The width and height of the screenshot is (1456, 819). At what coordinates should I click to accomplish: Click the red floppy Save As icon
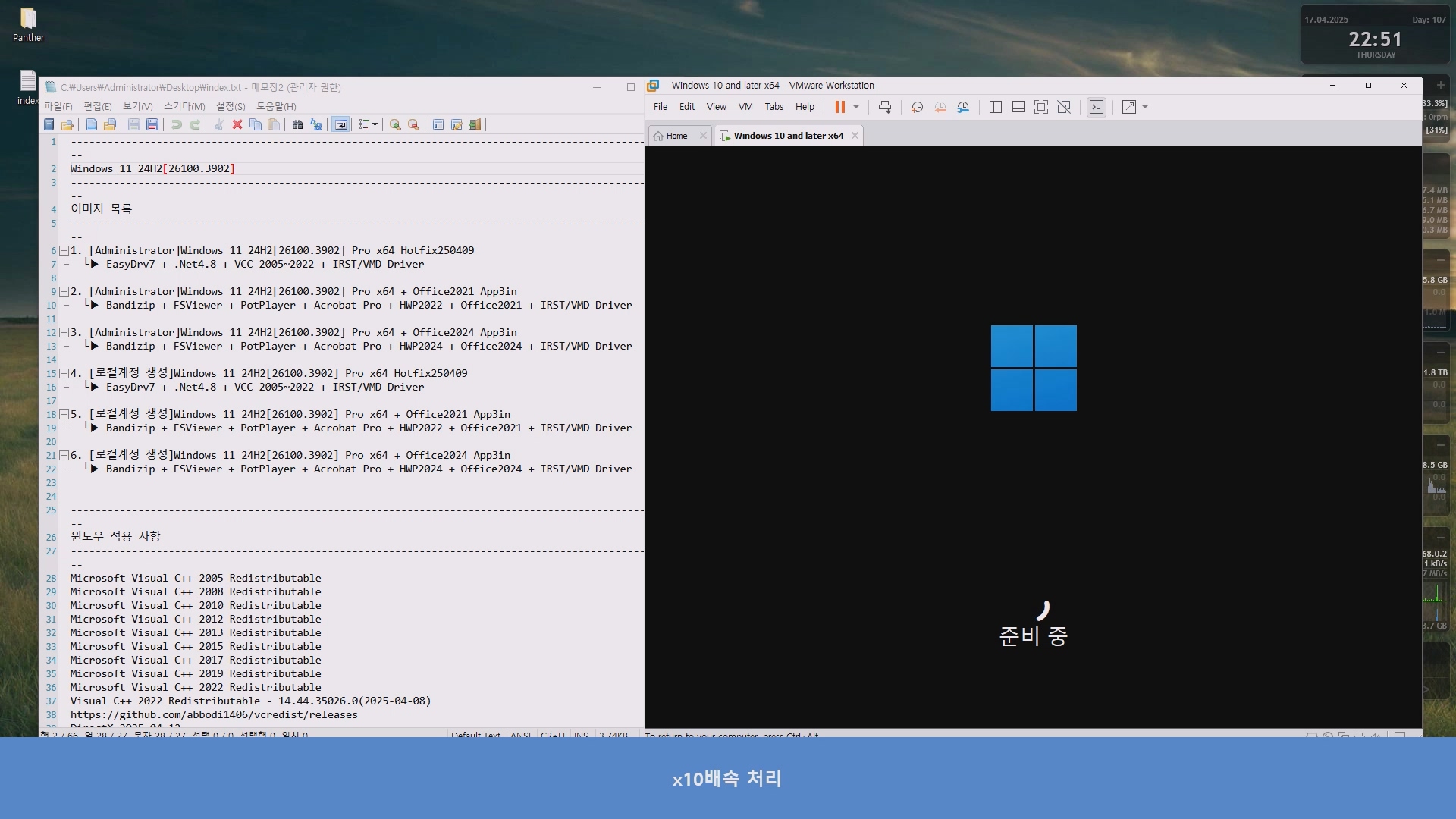(152, 124)
